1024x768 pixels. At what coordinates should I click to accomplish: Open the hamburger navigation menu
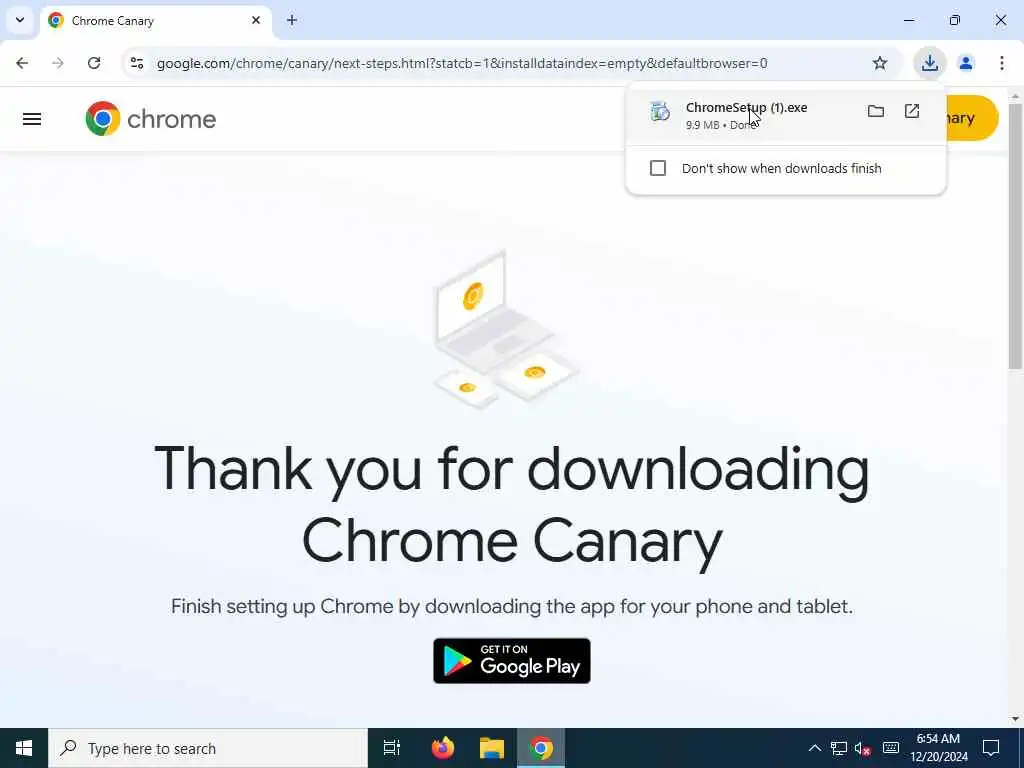point(32,120)
